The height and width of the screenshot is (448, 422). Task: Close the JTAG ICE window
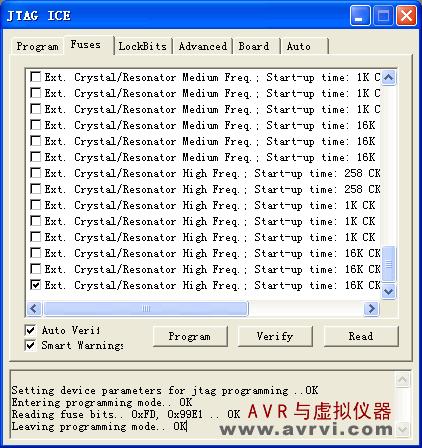[406, 16]
